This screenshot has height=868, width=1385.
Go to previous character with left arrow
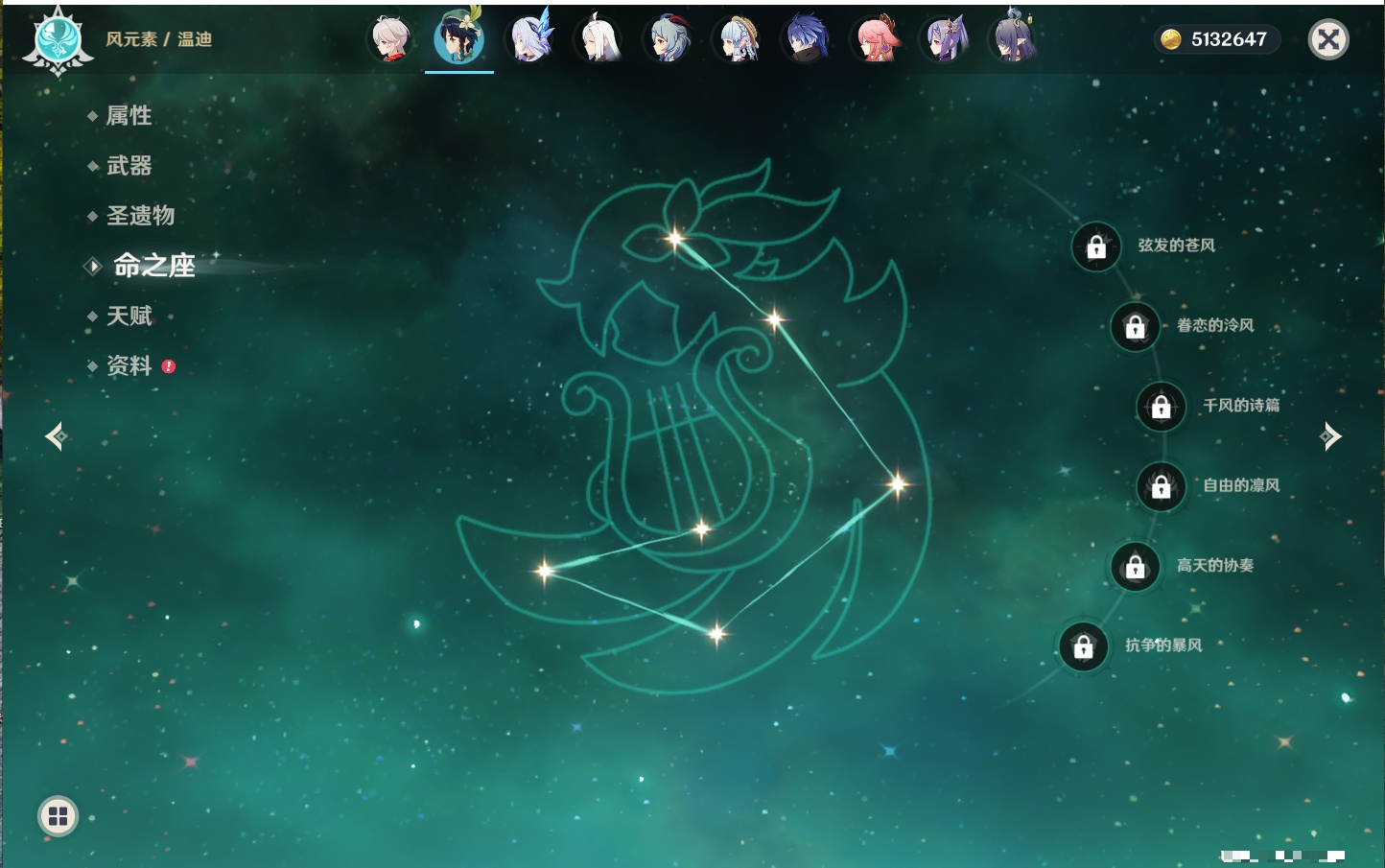click(x=56, y=436)
